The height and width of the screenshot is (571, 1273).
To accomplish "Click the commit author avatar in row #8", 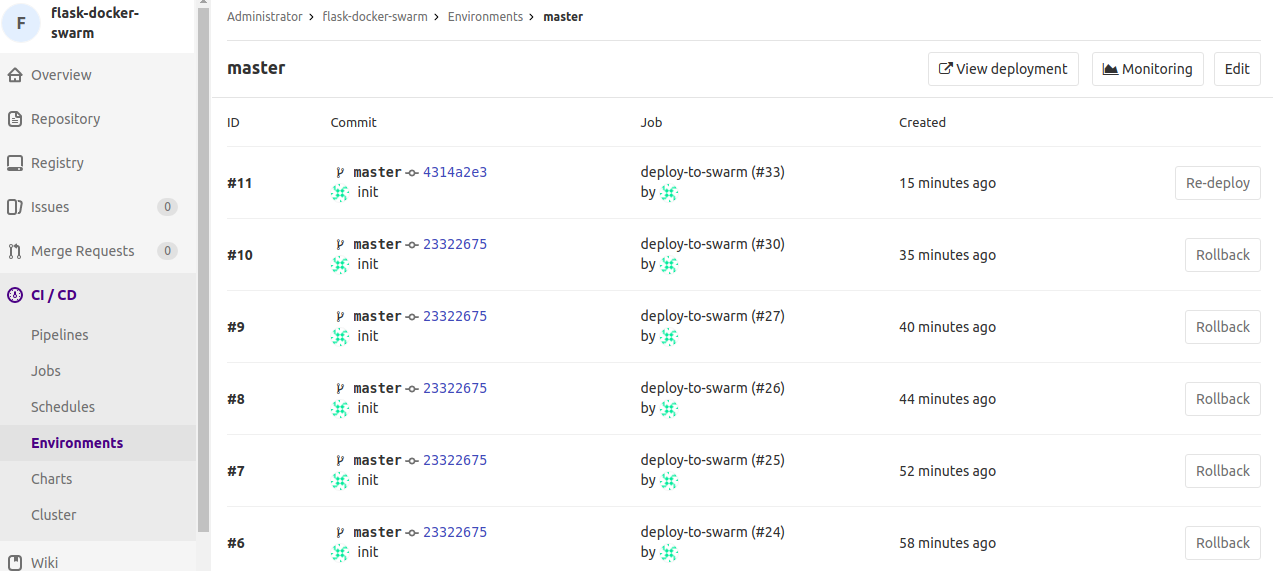I will coord(340,408).
